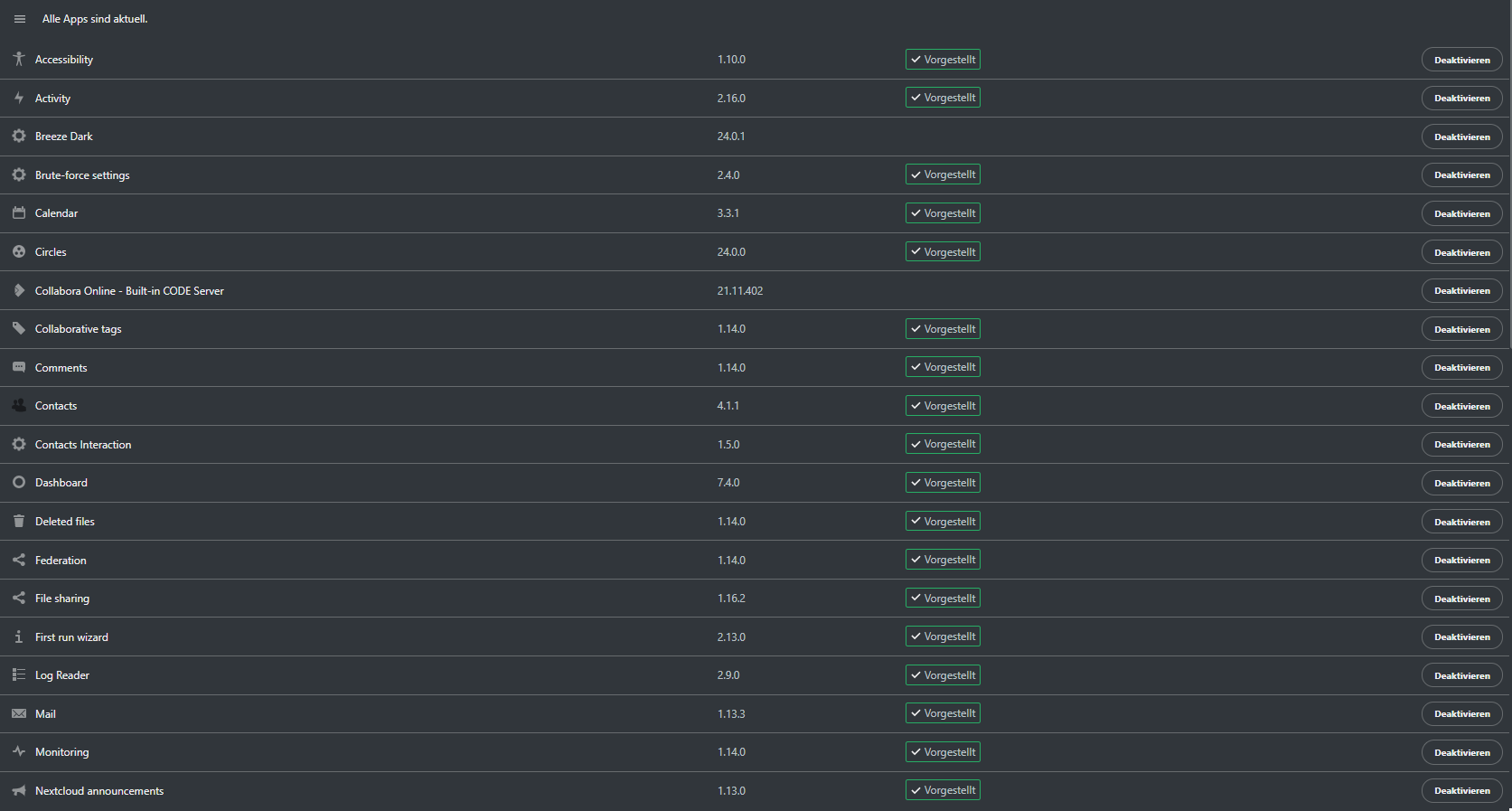Deactivate the Accessibility app
This screenshot has height=811, width=1512.
tap(1461, 60)
